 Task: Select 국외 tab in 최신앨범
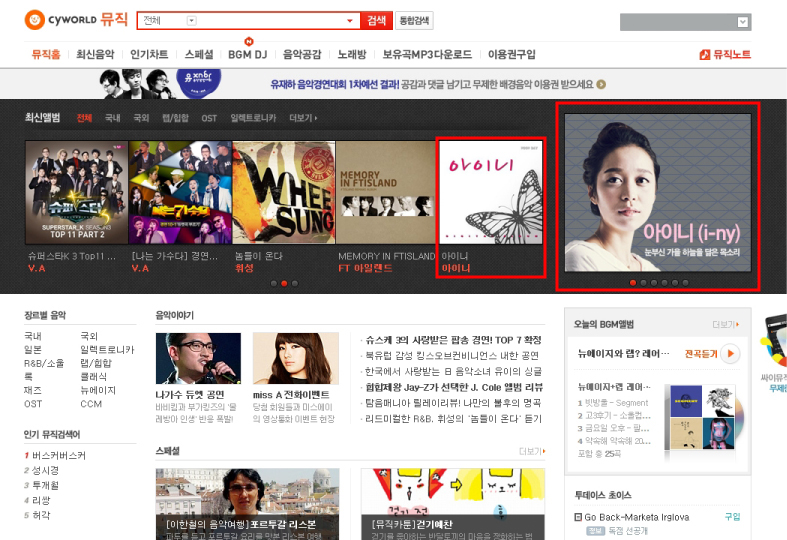coord(141,118)
